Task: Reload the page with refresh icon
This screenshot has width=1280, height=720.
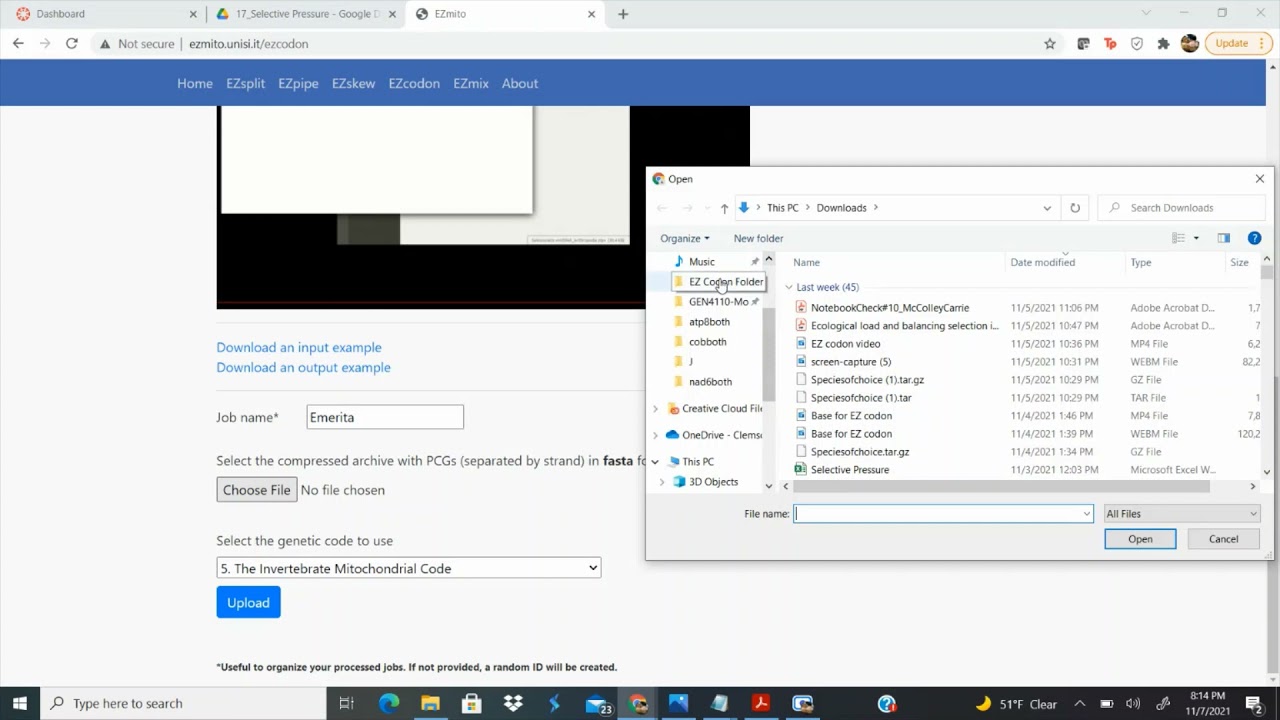Action: pyautogui.click(x=71, y=43)
